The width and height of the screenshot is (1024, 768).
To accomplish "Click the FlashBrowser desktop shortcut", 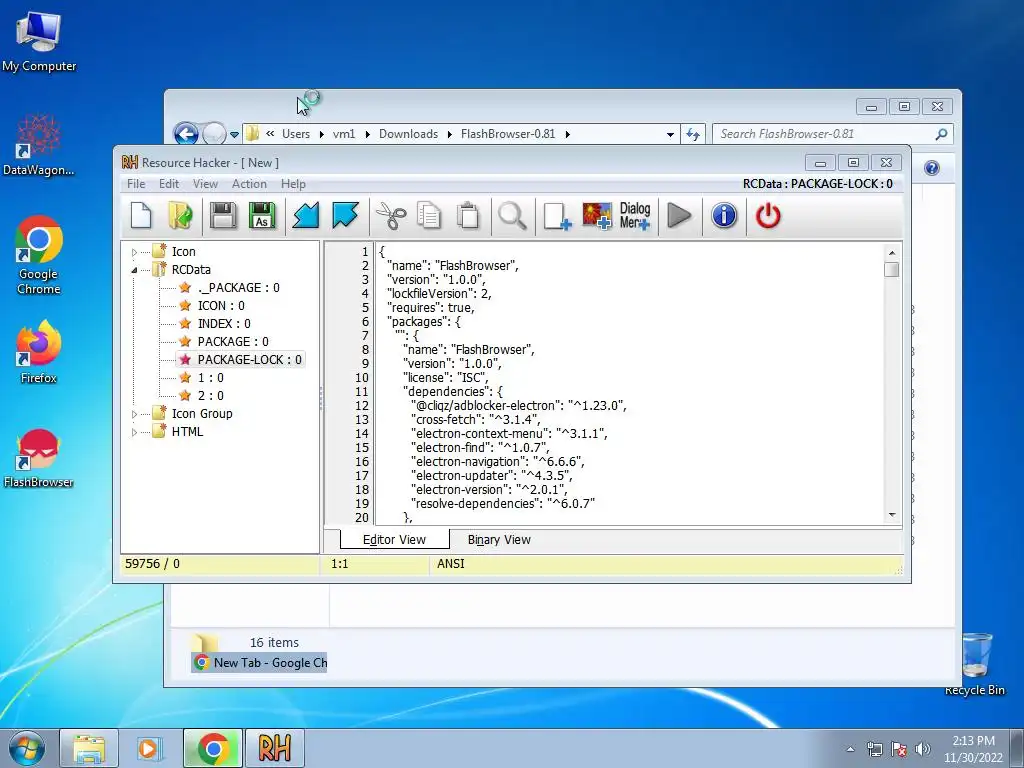I will pos(38,458).
